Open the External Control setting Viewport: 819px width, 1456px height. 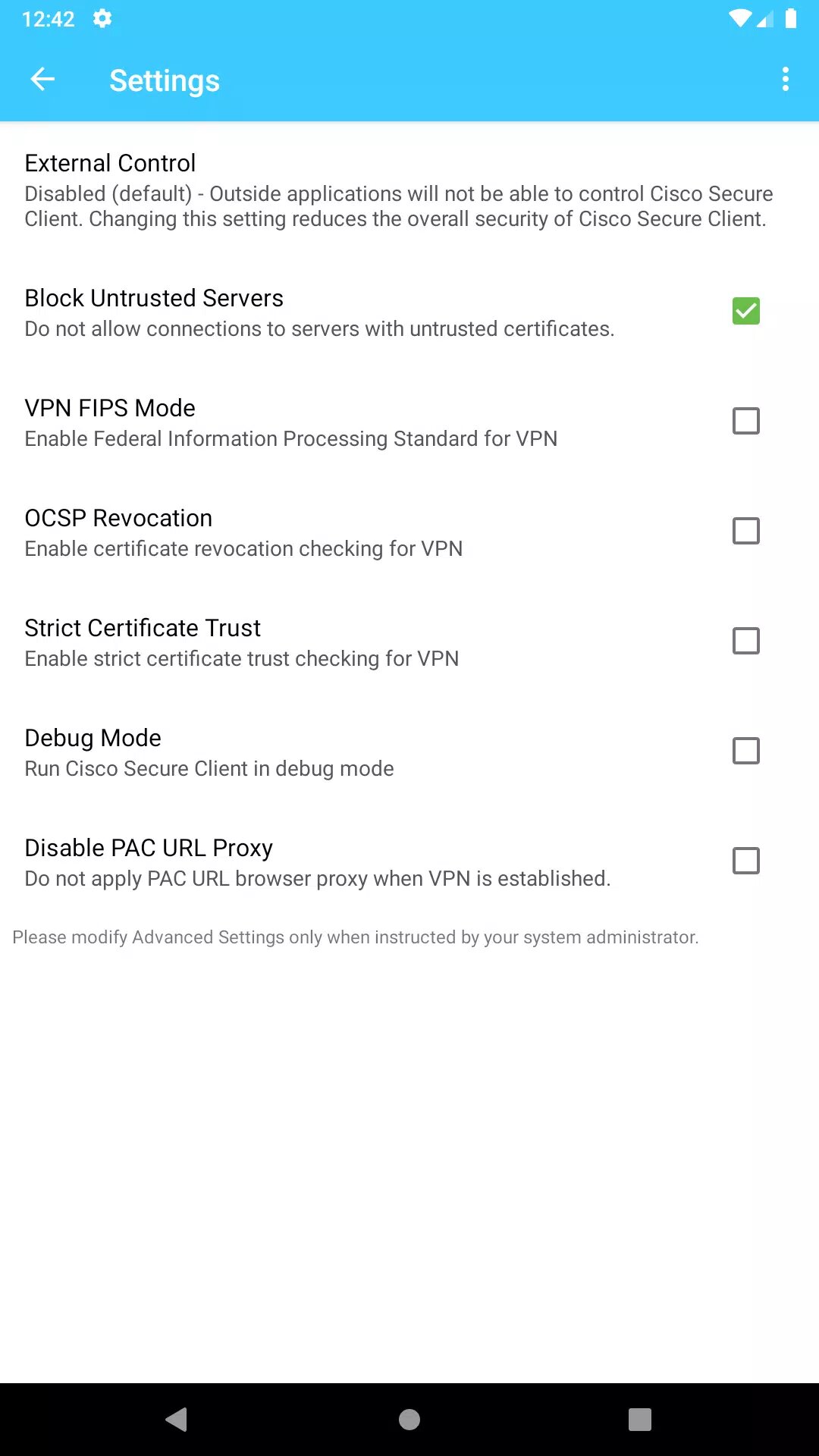click(110, 163)
